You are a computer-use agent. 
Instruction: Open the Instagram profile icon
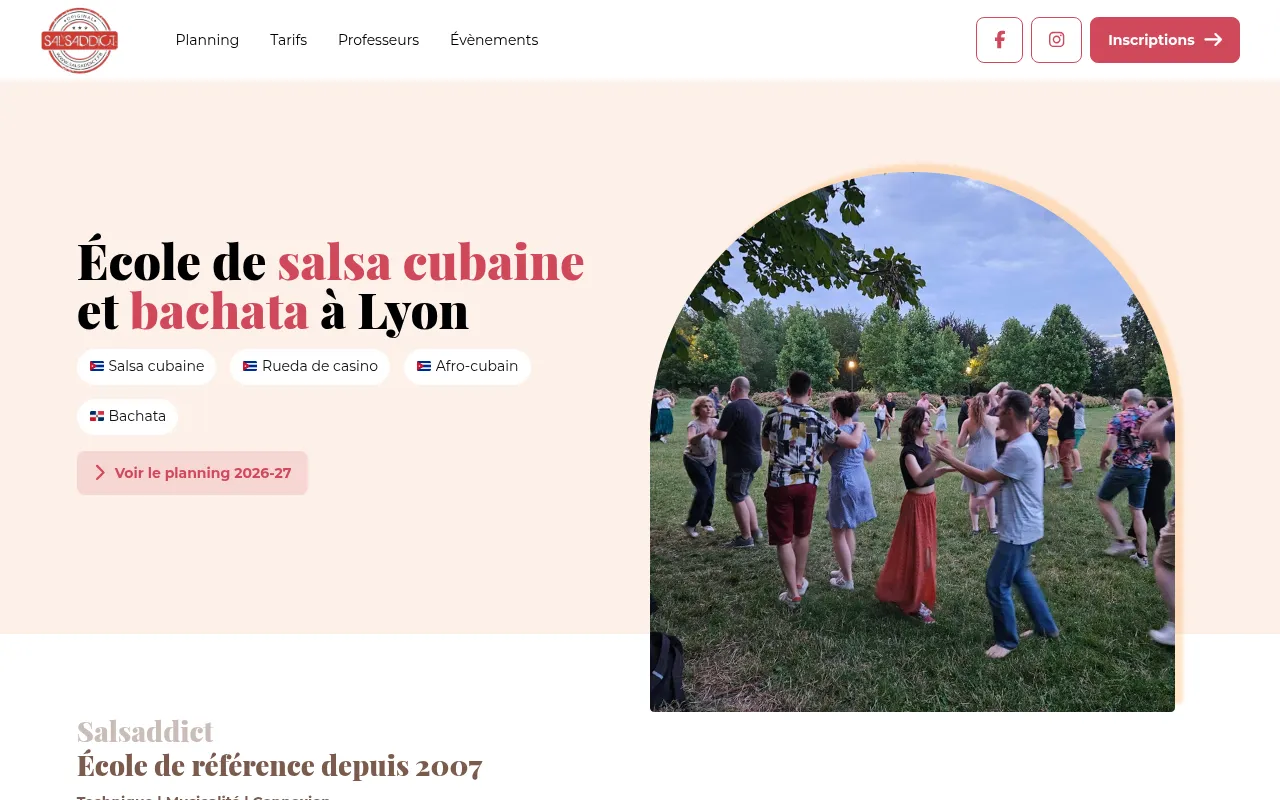(x=1056, y=40)
